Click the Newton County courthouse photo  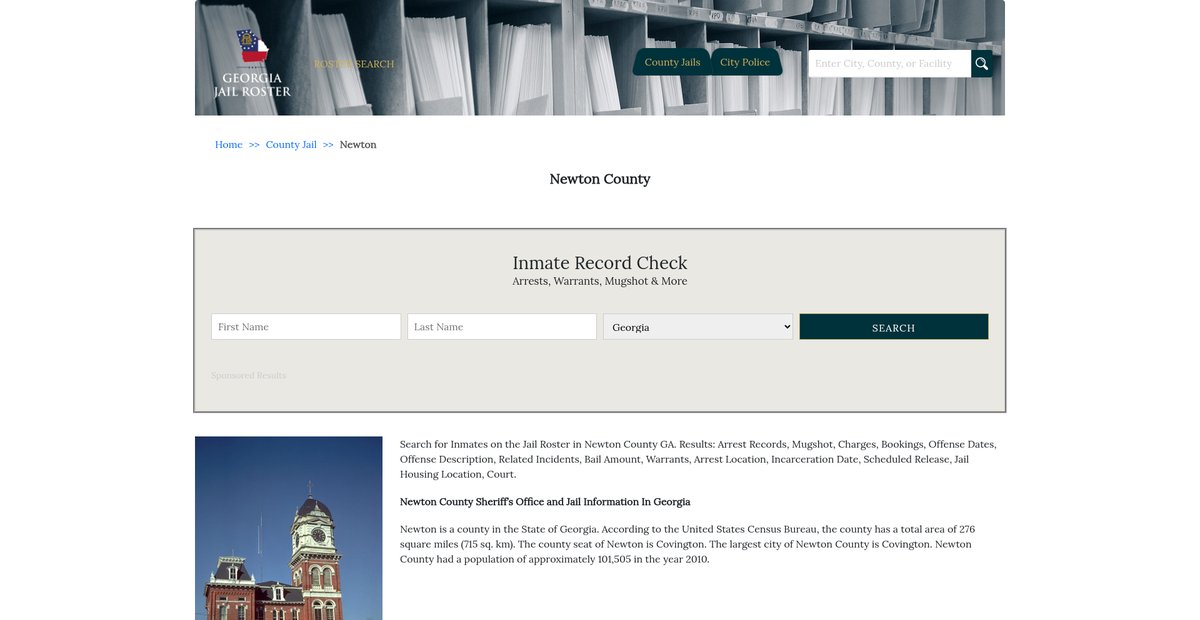click(x=289, y=528)
